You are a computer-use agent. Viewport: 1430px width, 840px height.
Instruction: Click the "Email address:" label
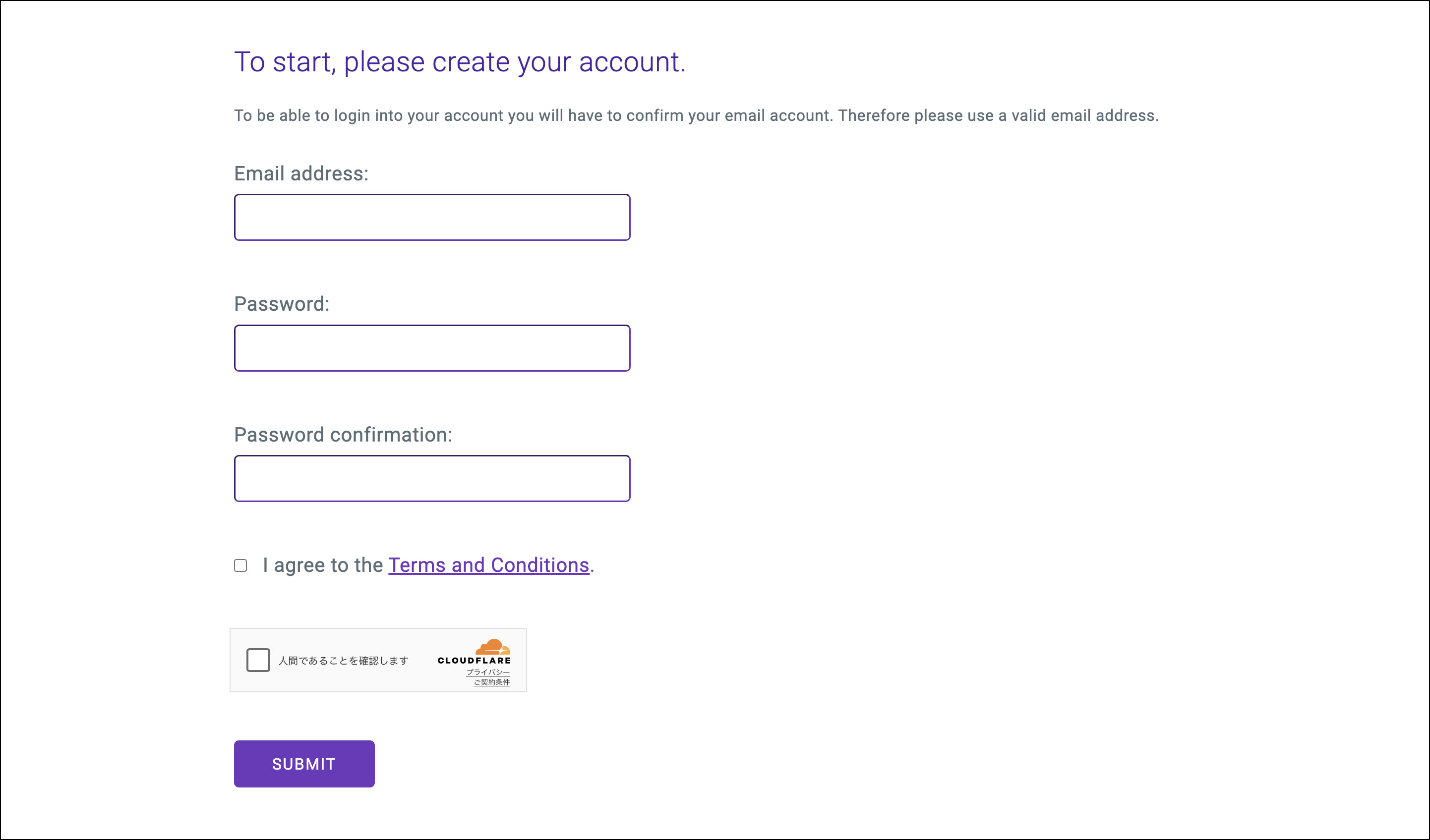tap(301, 173)
